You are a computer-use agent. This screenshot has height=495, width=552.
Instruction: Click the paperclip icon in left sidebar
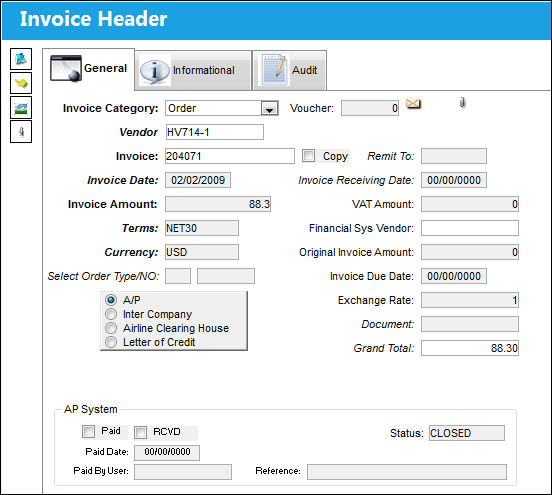[21, 132]
